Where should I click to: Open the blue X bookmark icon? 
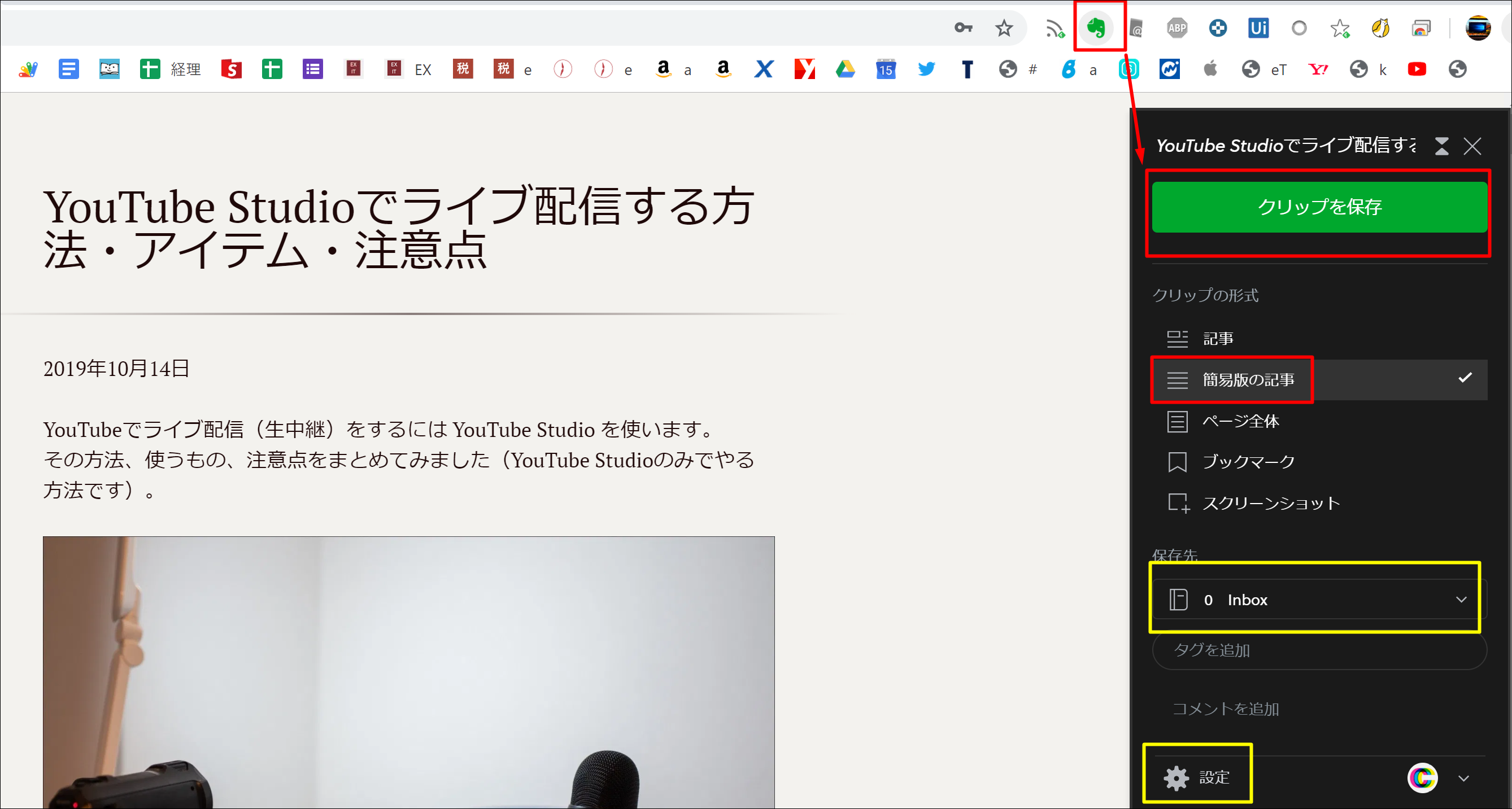tap(764, 69)
